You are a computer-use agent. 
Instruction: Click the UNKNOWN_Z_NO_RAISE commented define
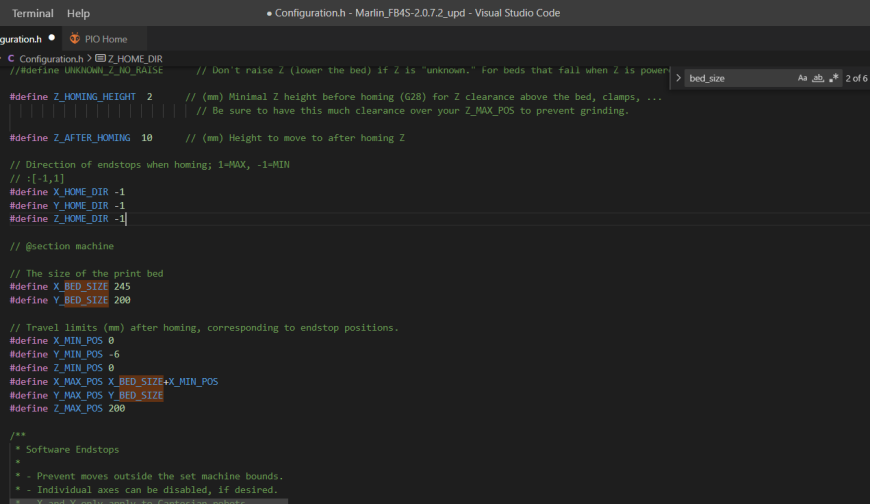click(87, 70)
